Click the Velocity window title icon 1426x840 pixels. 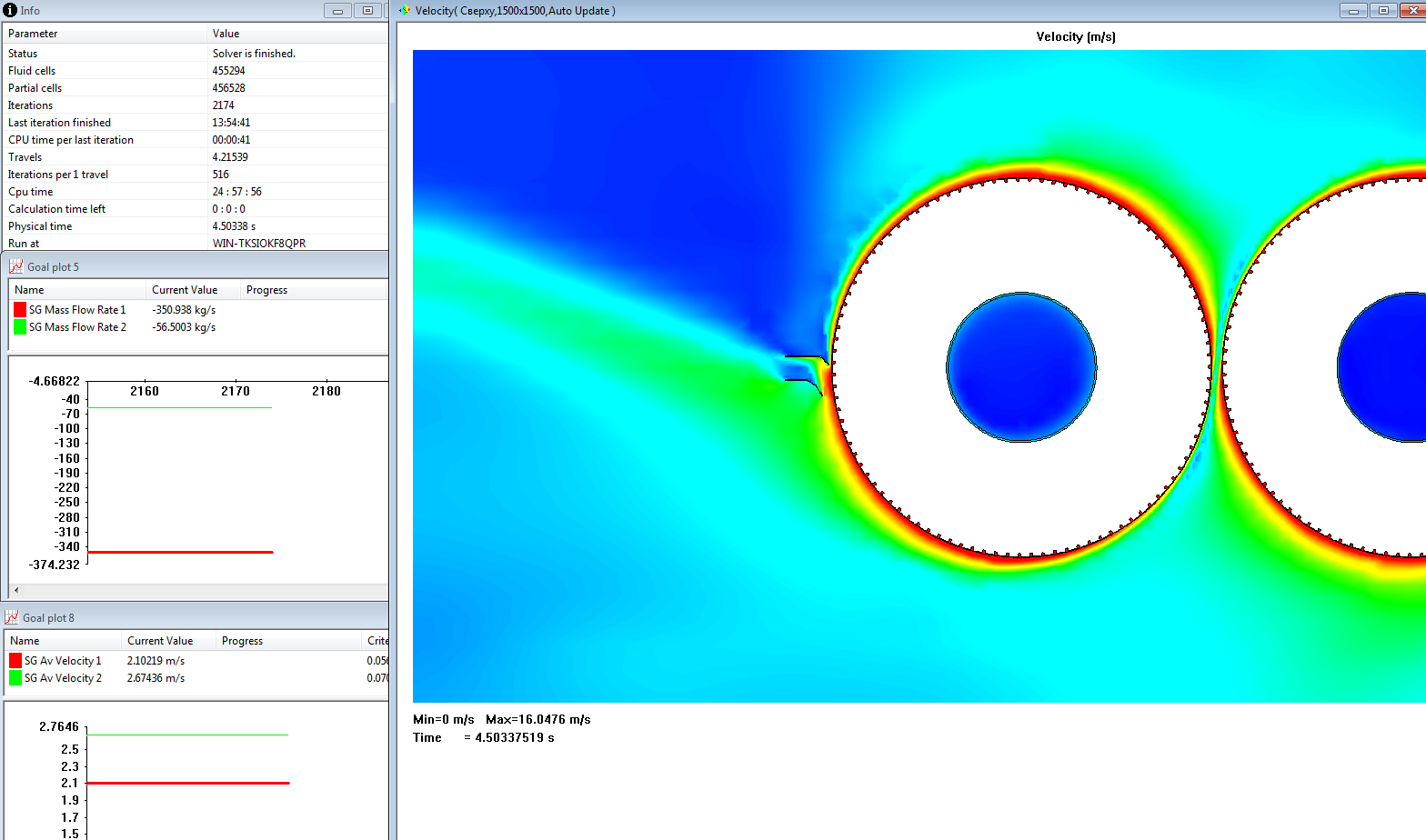tap(405, 10)
